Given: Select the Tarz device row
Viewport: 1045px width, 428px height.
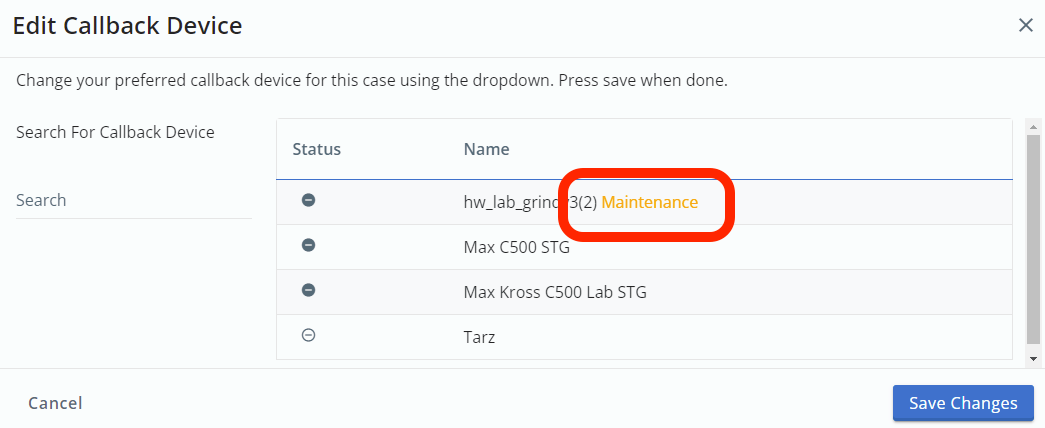Looking at the screenshot, I should 644,337.
